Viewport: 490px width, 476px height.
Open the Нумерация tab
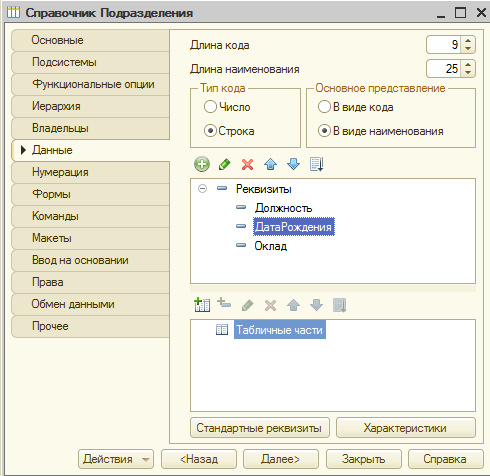[x=90, y=172]
